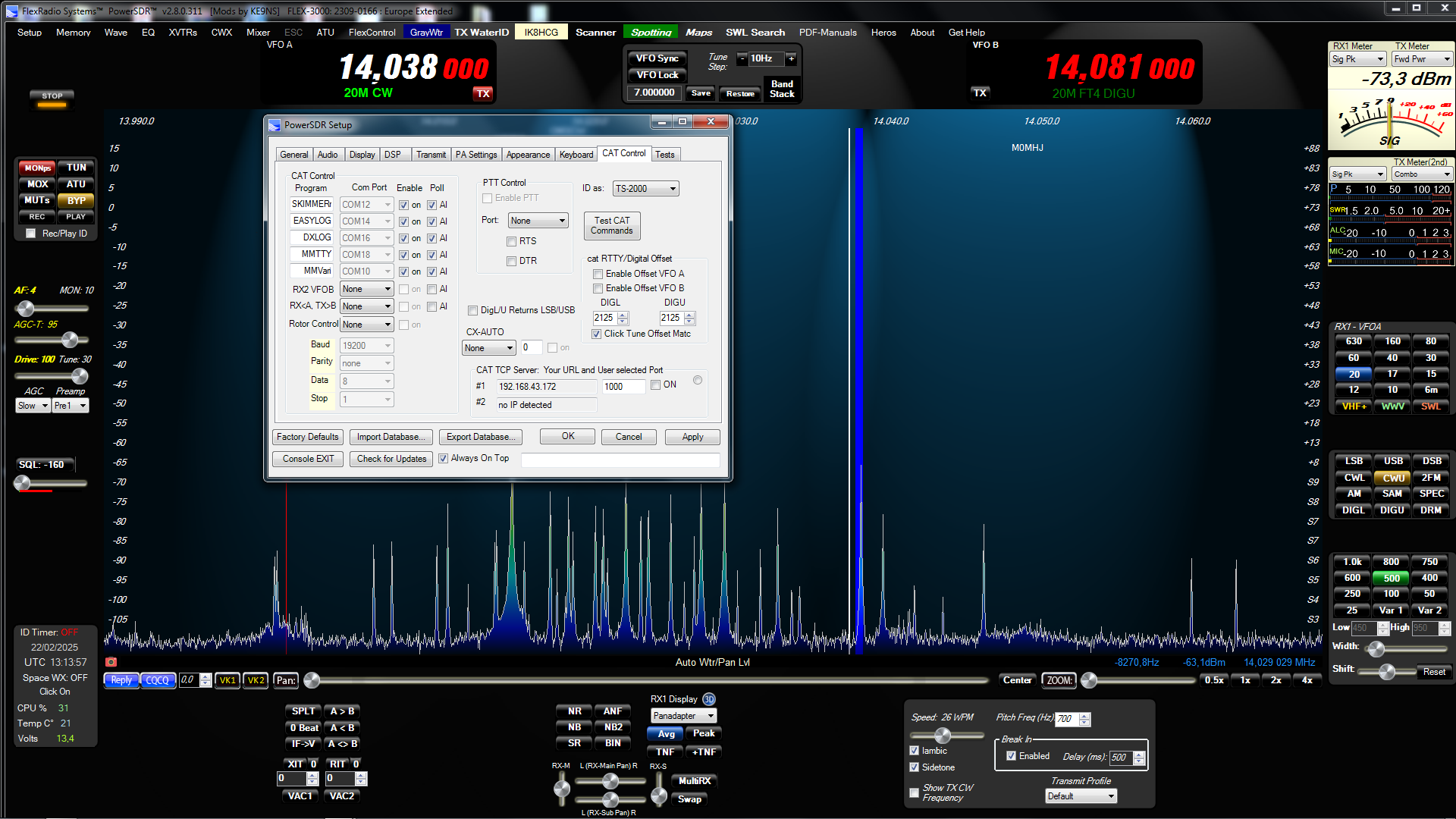Open the ID as TS-2000 dropdown
This screenshot has height=819, width=1456.
(646, 189)
